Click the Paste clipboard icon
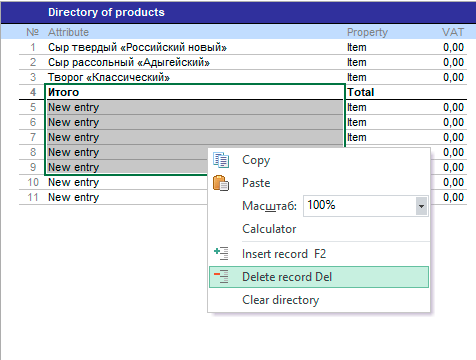Screen dimensions: 476x360 tap(221, 183)
